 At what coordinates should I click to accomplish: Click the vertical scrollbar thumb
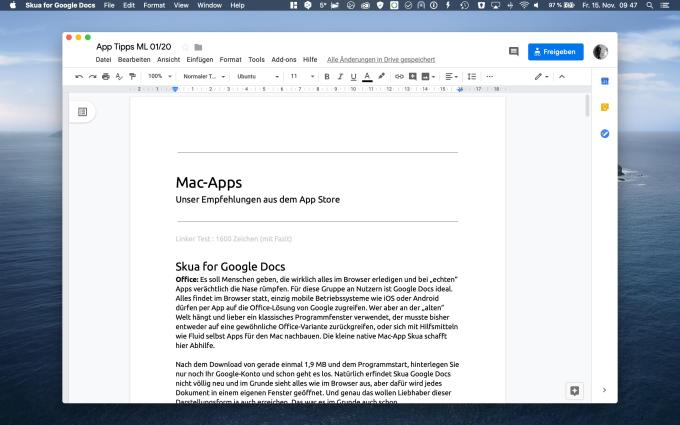click(x=587, y=105)
